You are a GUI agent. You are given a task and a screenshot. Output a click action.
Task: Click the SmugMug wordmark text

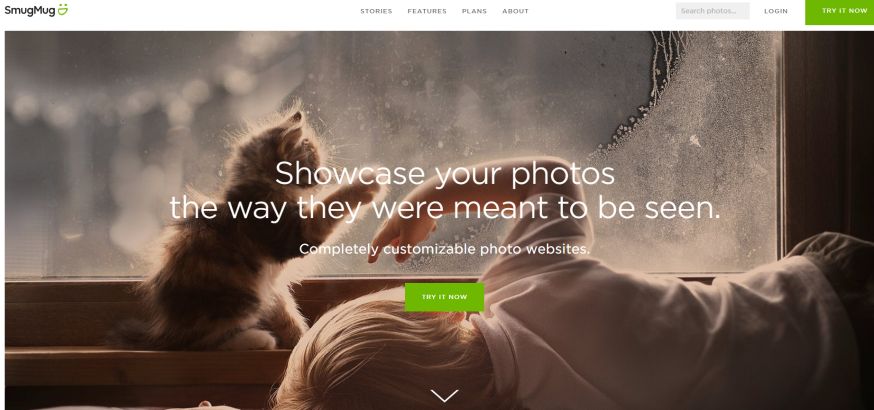click(x=30, y=10)
